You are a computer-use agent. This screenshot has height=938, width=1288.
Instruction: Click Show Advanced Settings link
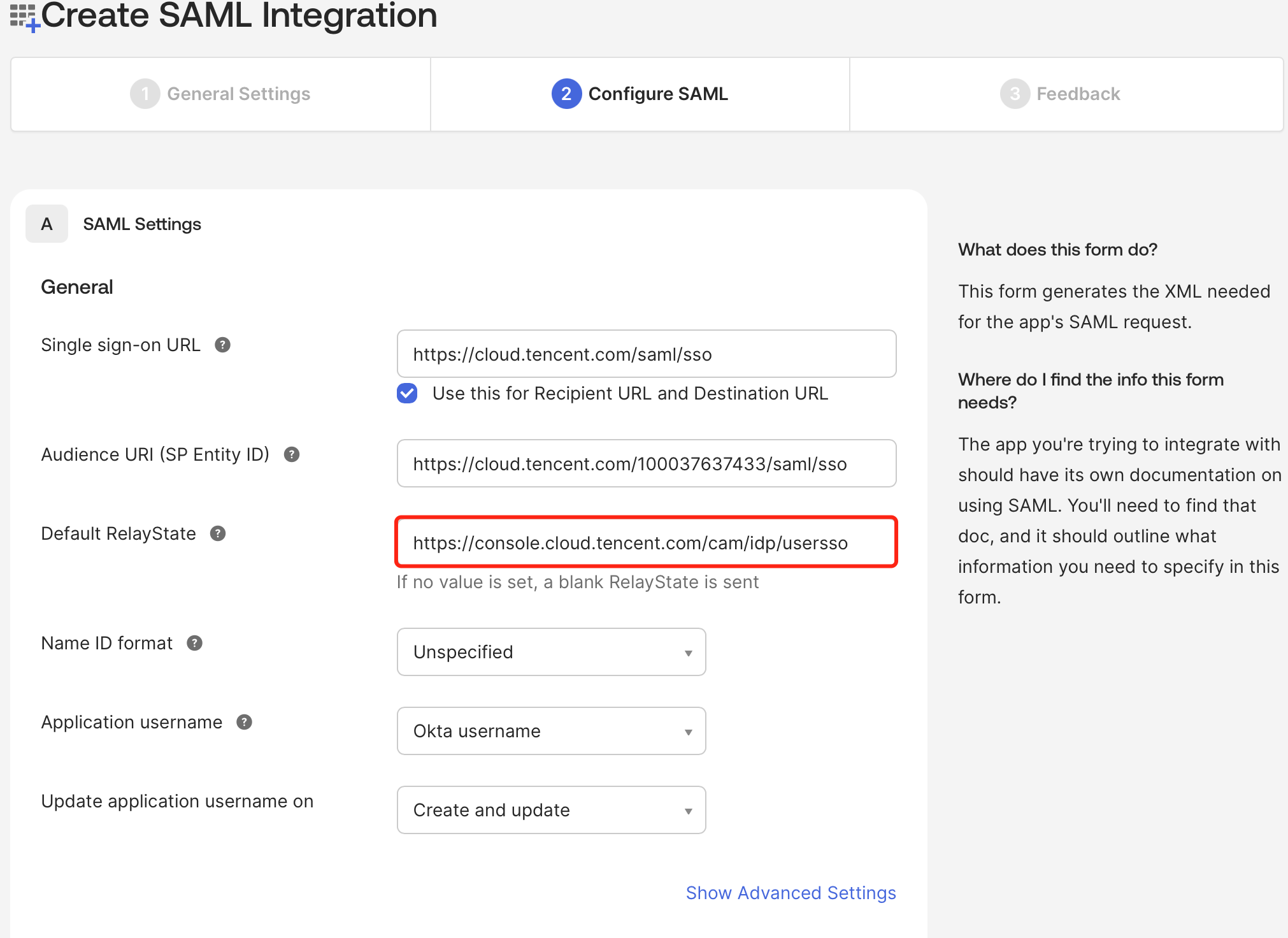point(791,893)
